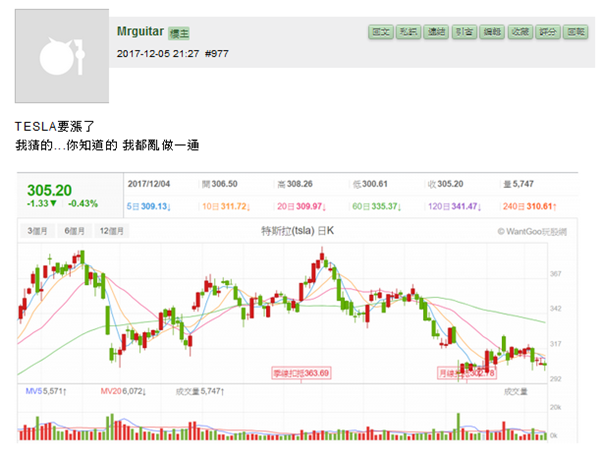The image size is (608, 453).
Task: Click the low price 低300.61
Action: click(370, 184)
